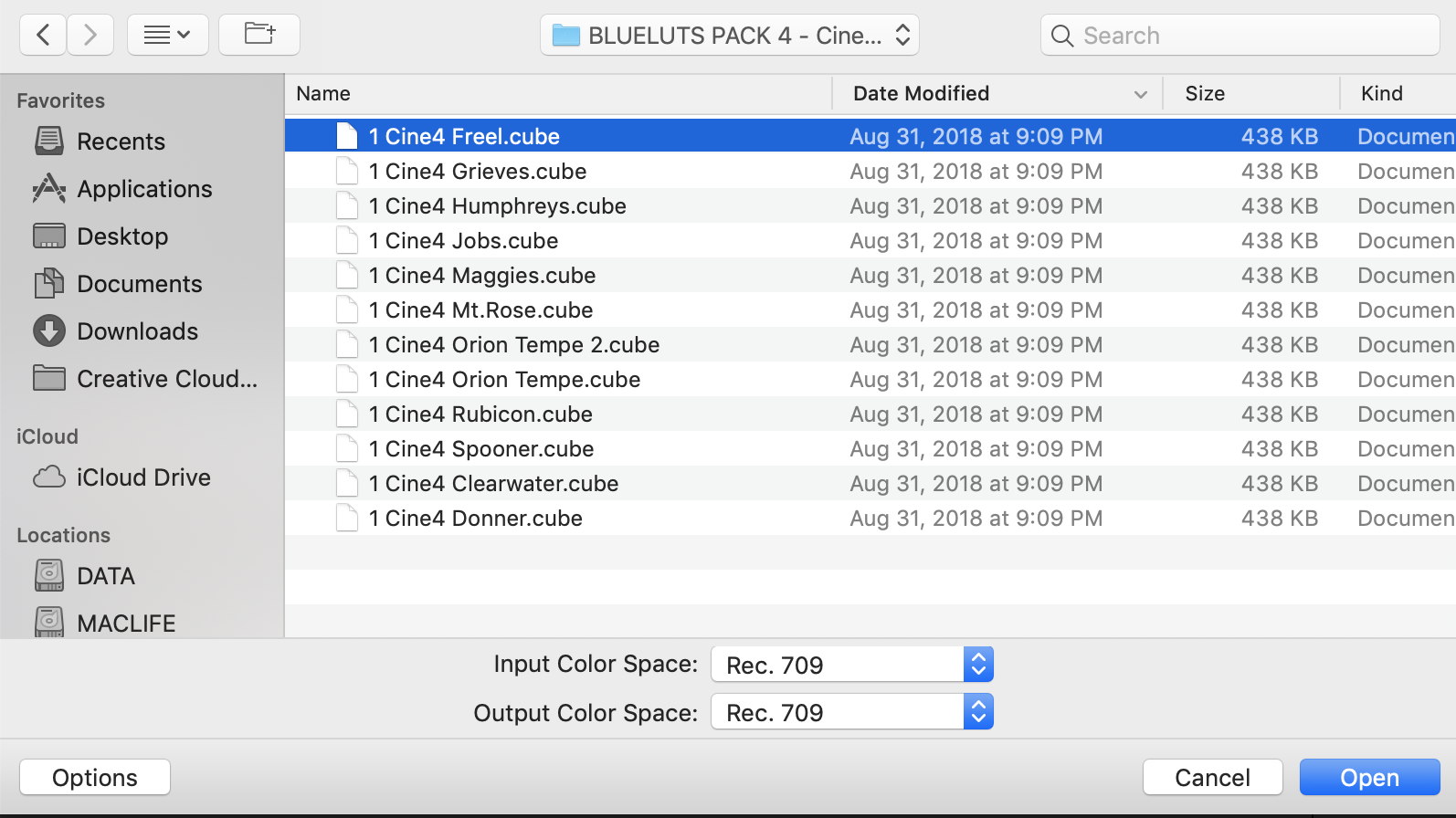Viewport: 1456px width, 818px height.
Task: Select the DATA drive under Locations
Action: tap(106, 575)
